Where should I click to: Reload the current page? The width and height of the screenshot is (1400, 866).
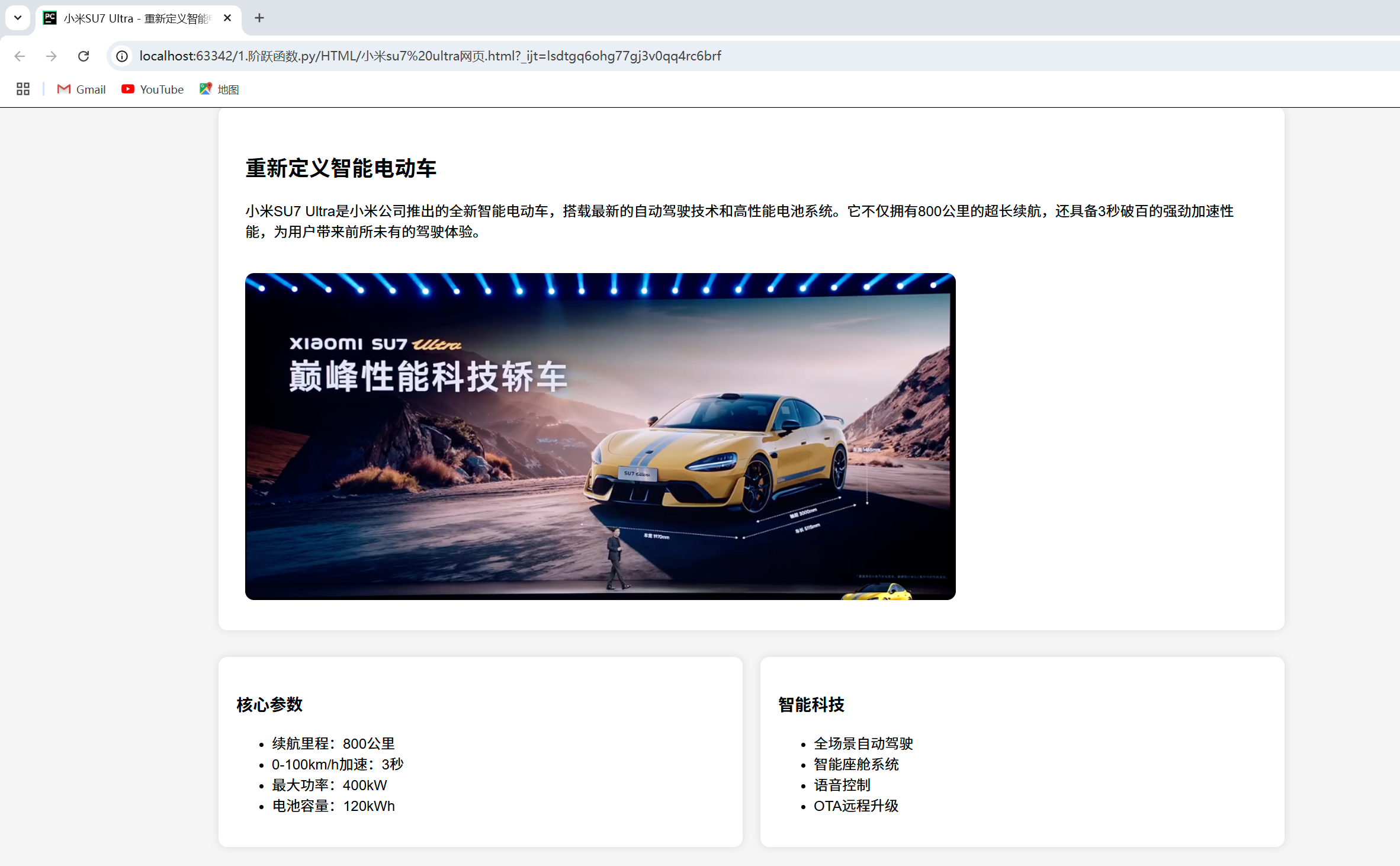pyautogui.click(x=84, y=56)
